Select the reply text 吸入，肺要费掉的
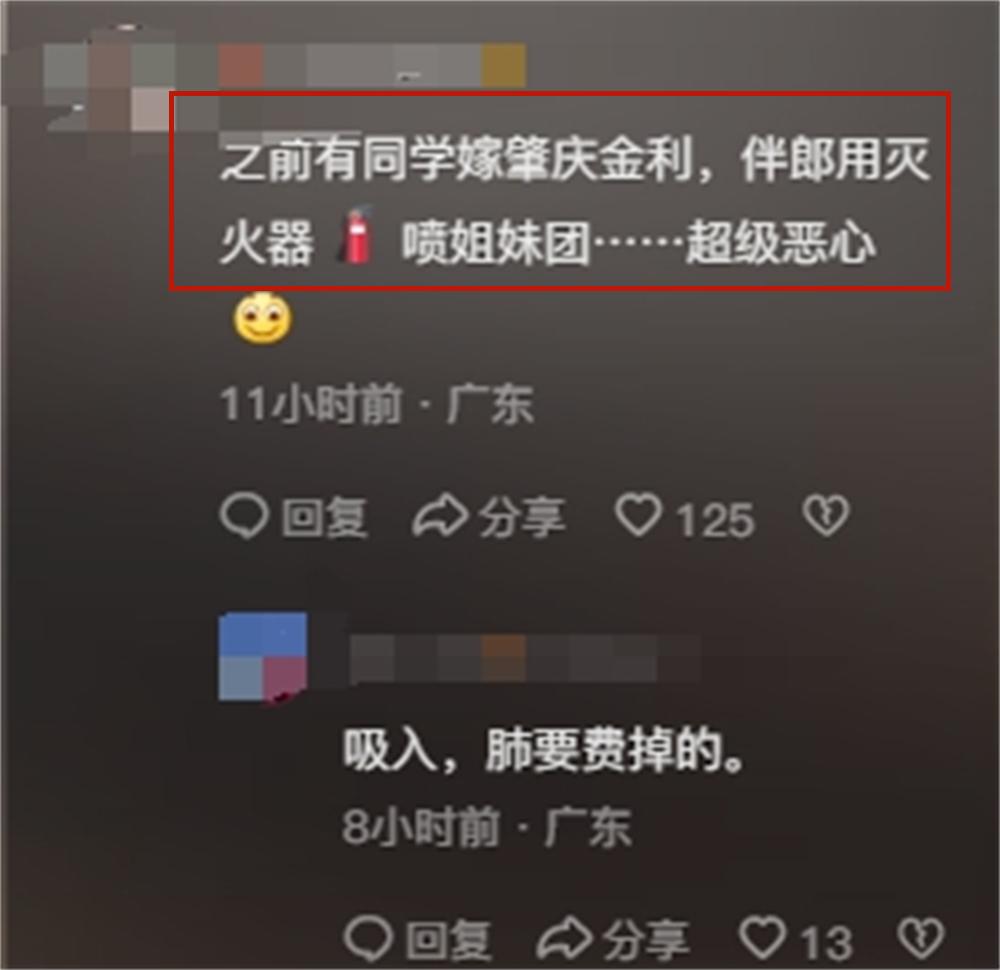 (x=543, y=751)
